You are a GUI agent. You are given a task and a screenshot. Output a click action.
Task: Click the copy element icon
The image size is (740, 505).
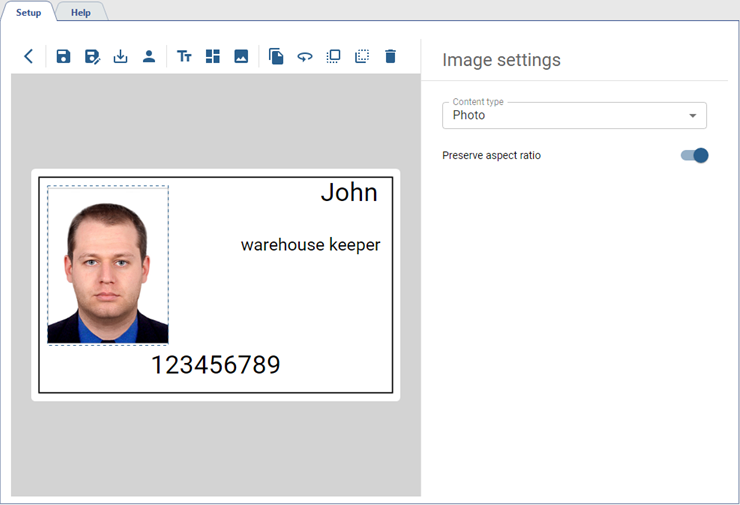tap(276, 56)
